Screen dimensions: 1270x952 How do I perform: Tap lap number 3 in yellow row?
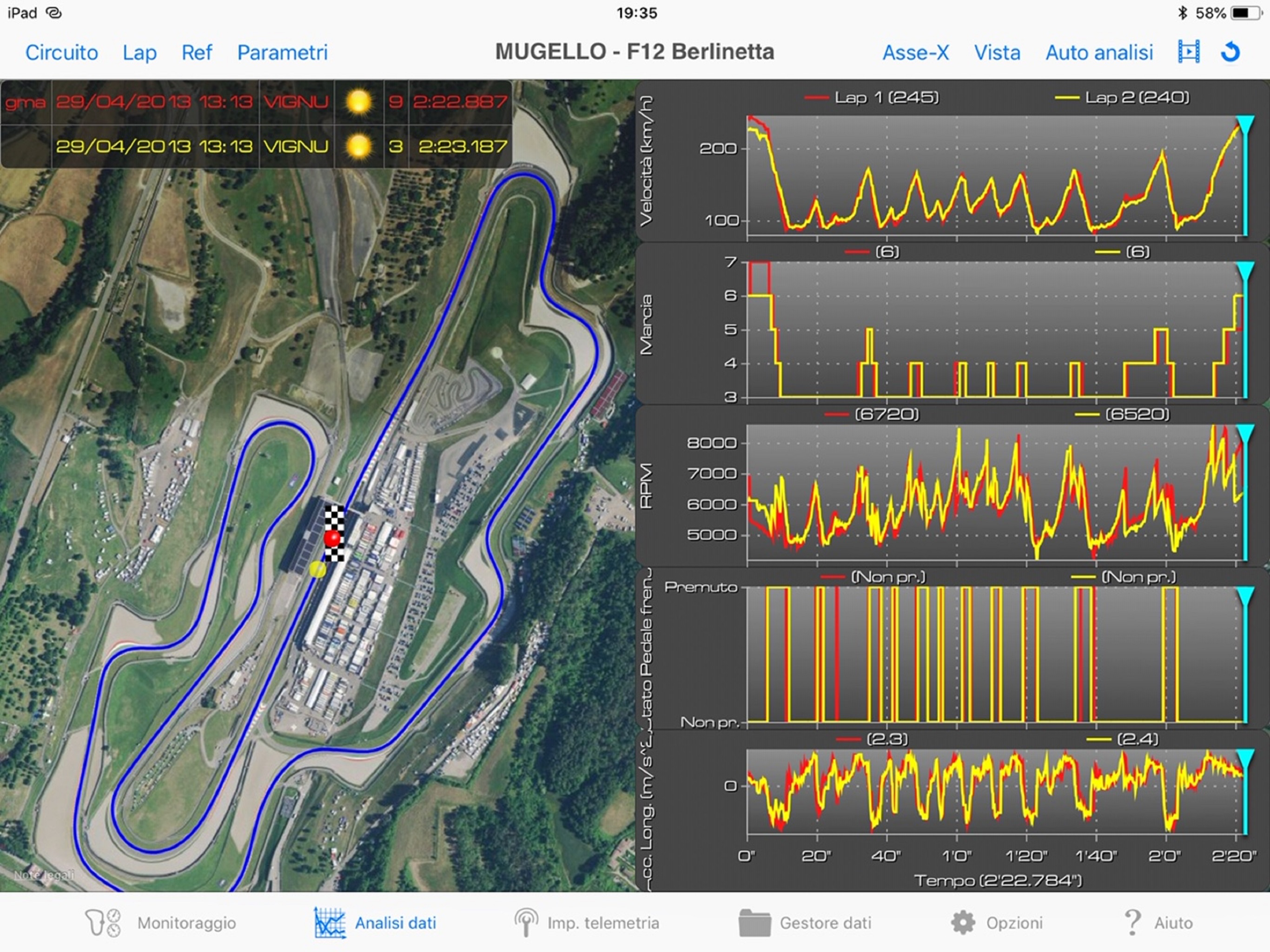point(396,146)
